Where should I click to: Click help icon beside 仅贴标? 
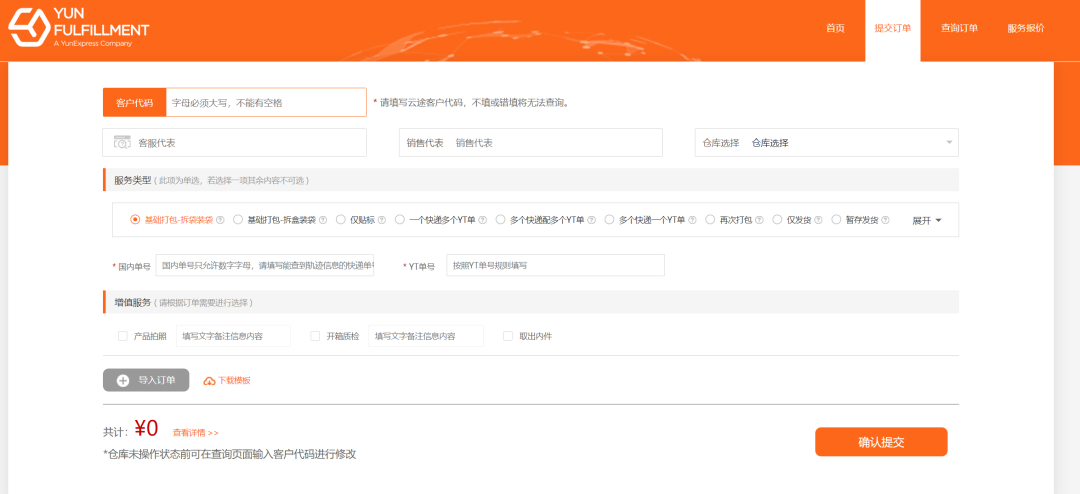point(382,220)
